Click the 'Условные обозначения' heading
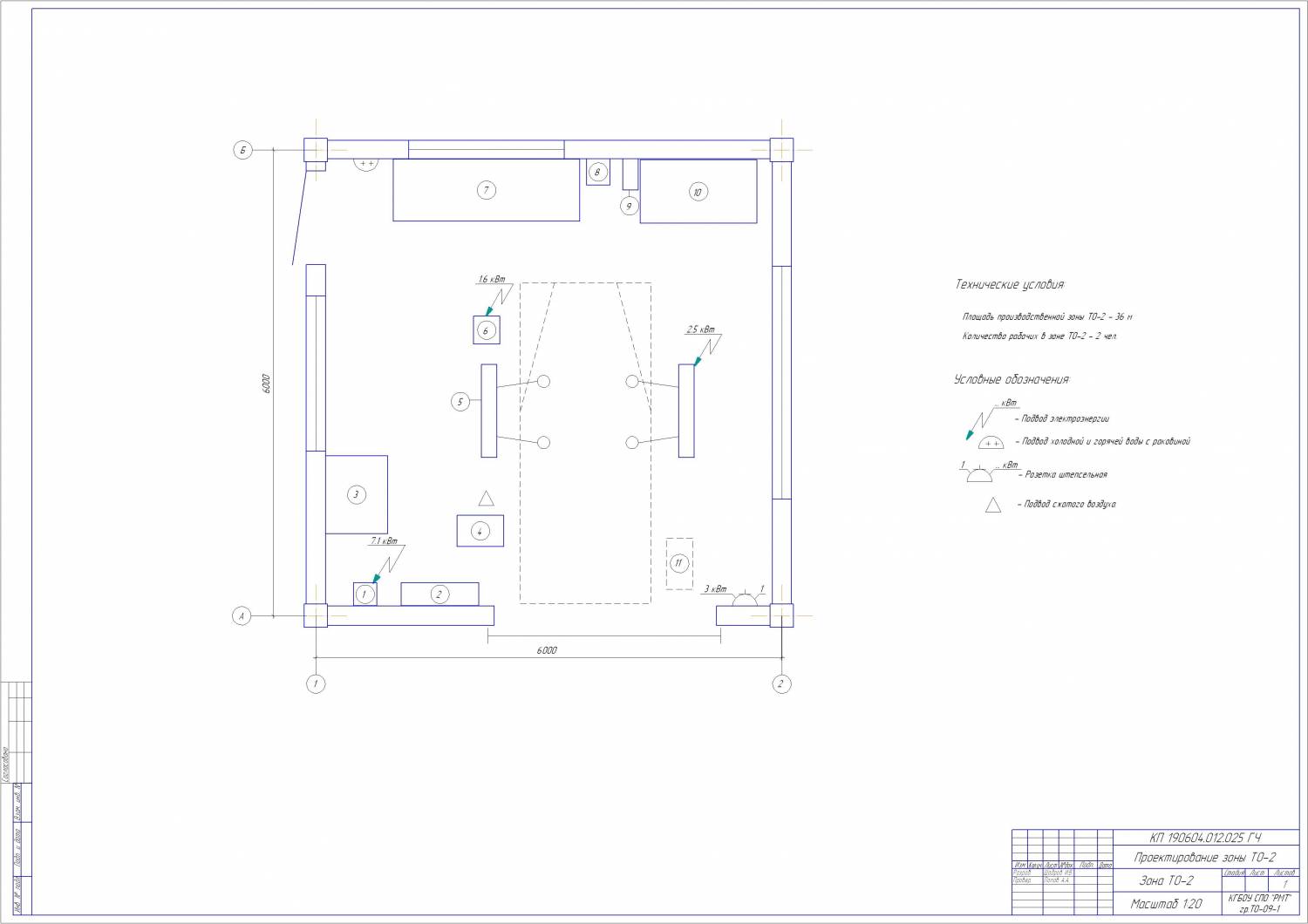The width and height of the screenshot is (1308, 924). (1012, 380)
